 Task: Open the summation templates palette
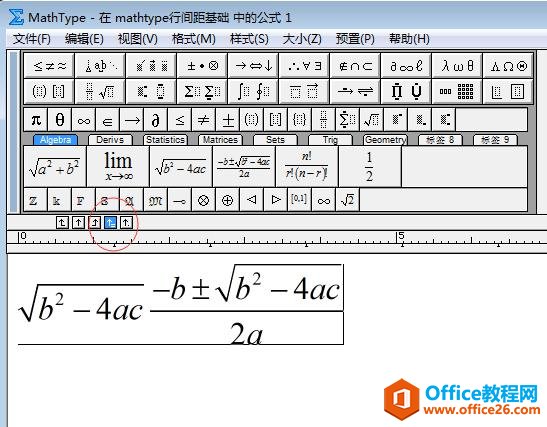[x=202, y=91]
